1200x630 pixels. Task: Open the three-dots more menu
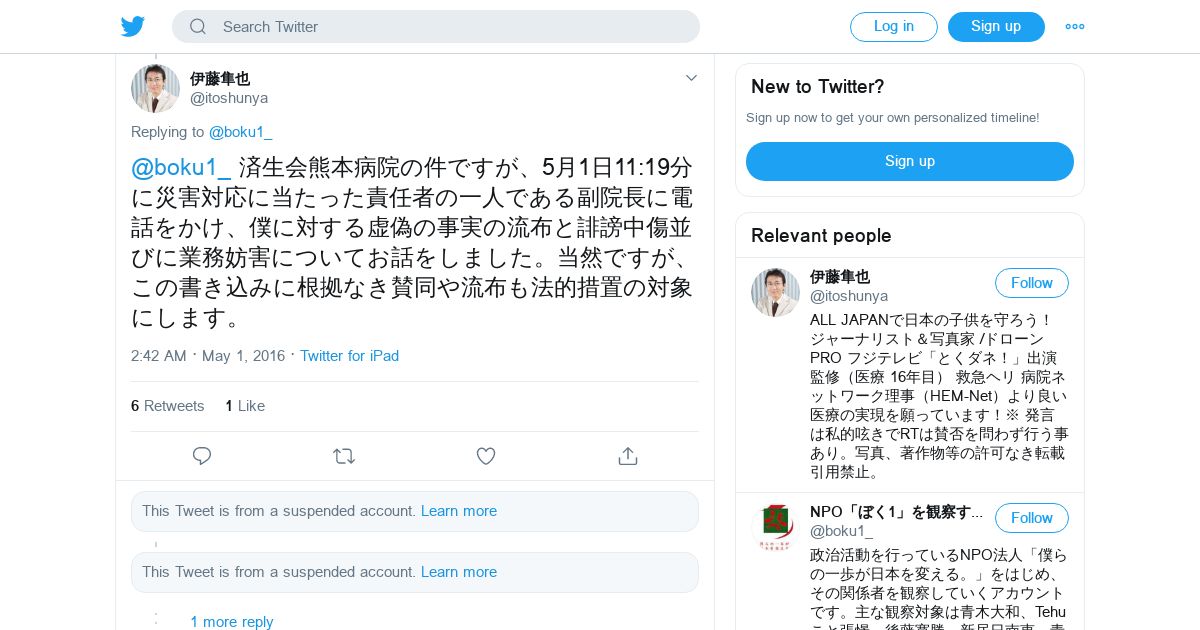pos(1075,27)
